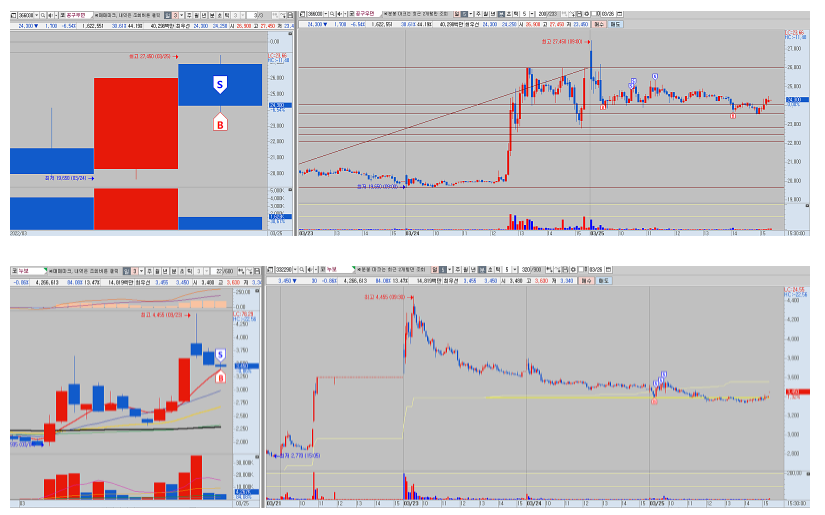
Task: Select 일 (daily) period in bottom-left chart
Action: click(126, 271)
